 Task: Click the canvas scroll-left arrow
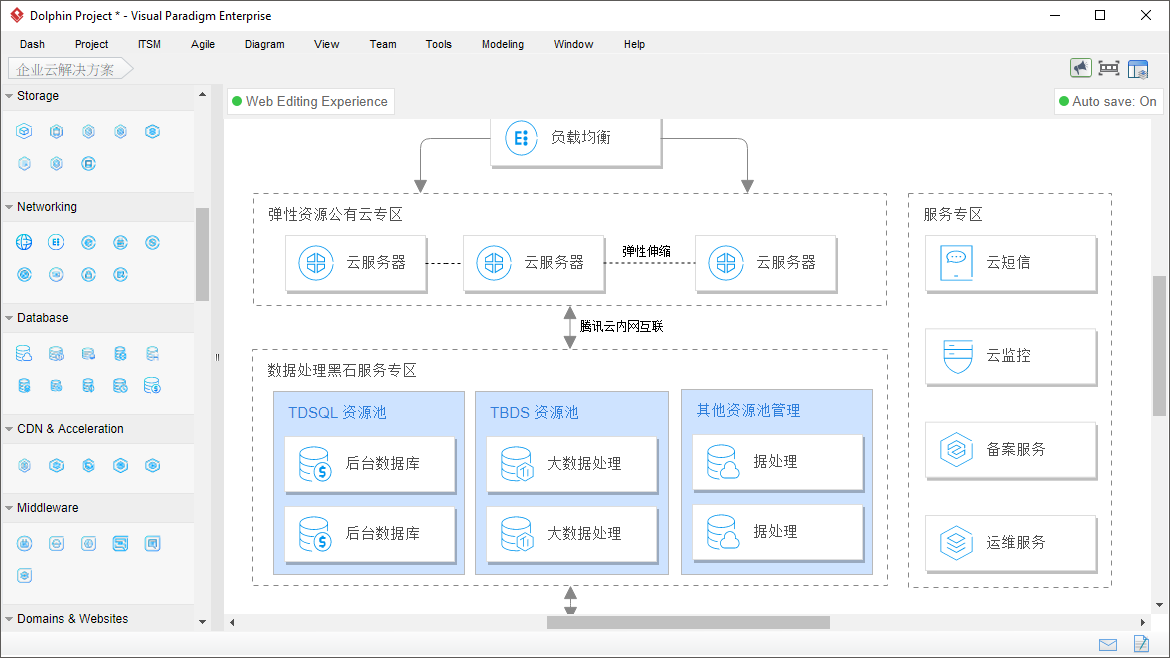click(232, 622)
